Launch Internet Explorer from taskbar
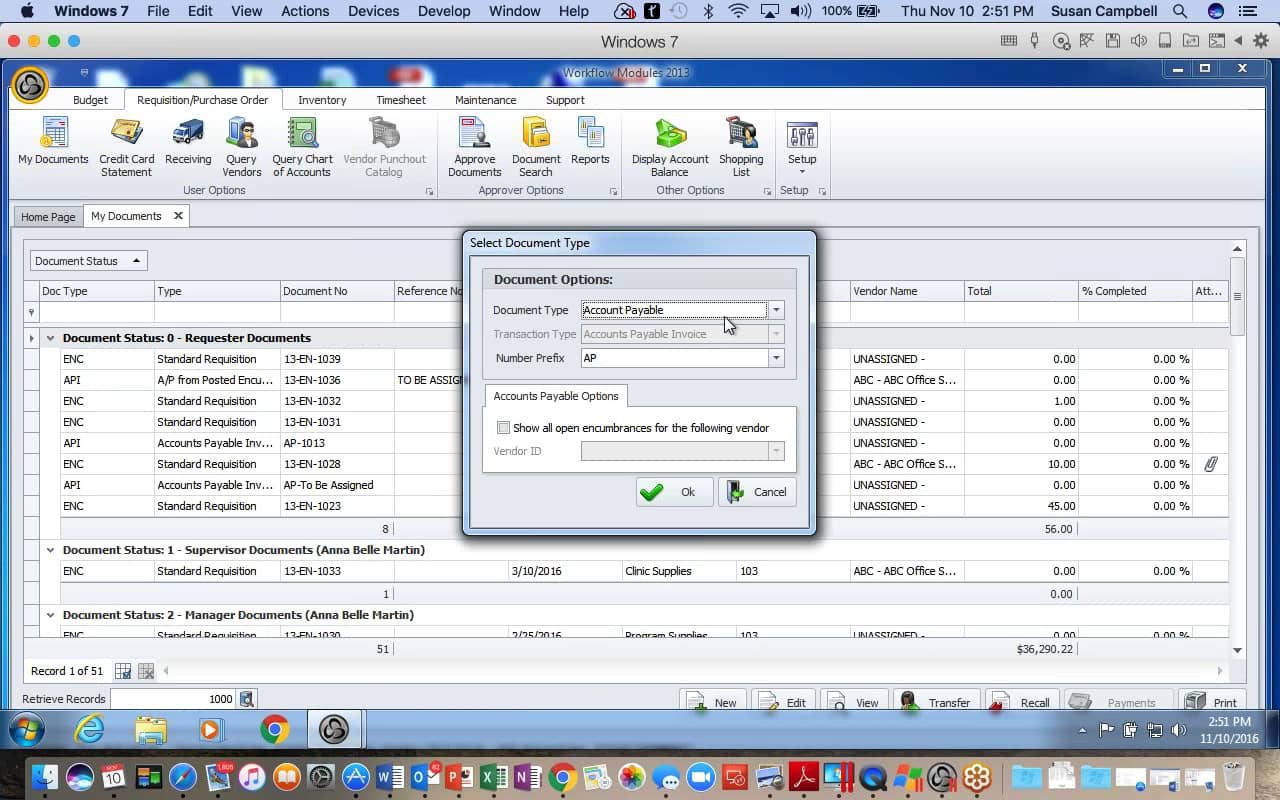The height and width of the screenshot is (800, 1280). pyautogui.click(x=89, y=730)
